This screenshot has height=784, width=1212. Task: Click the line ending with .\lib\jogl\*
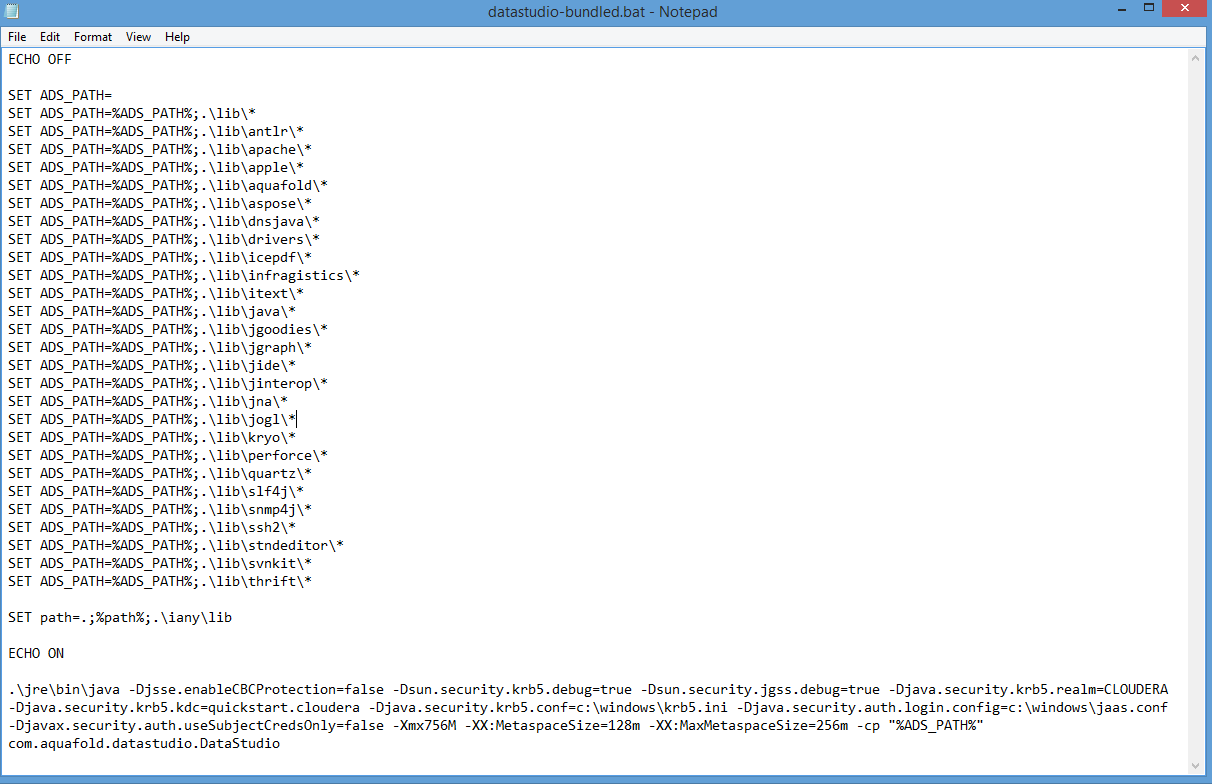[x=152, y=419]
